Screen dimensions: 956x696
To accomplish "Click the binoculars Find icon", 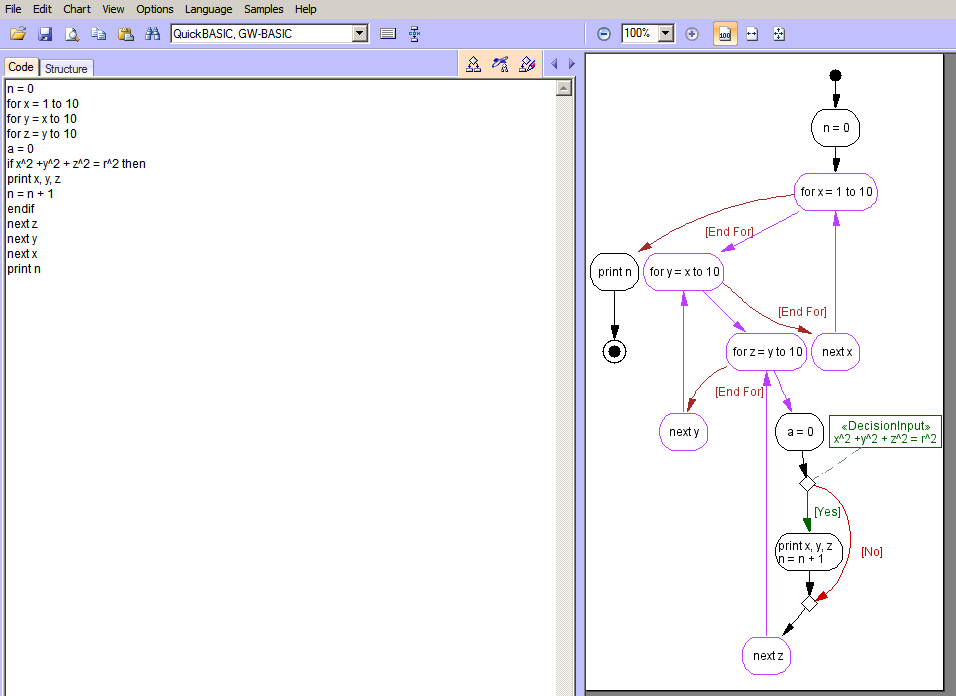I will point(153,34).
